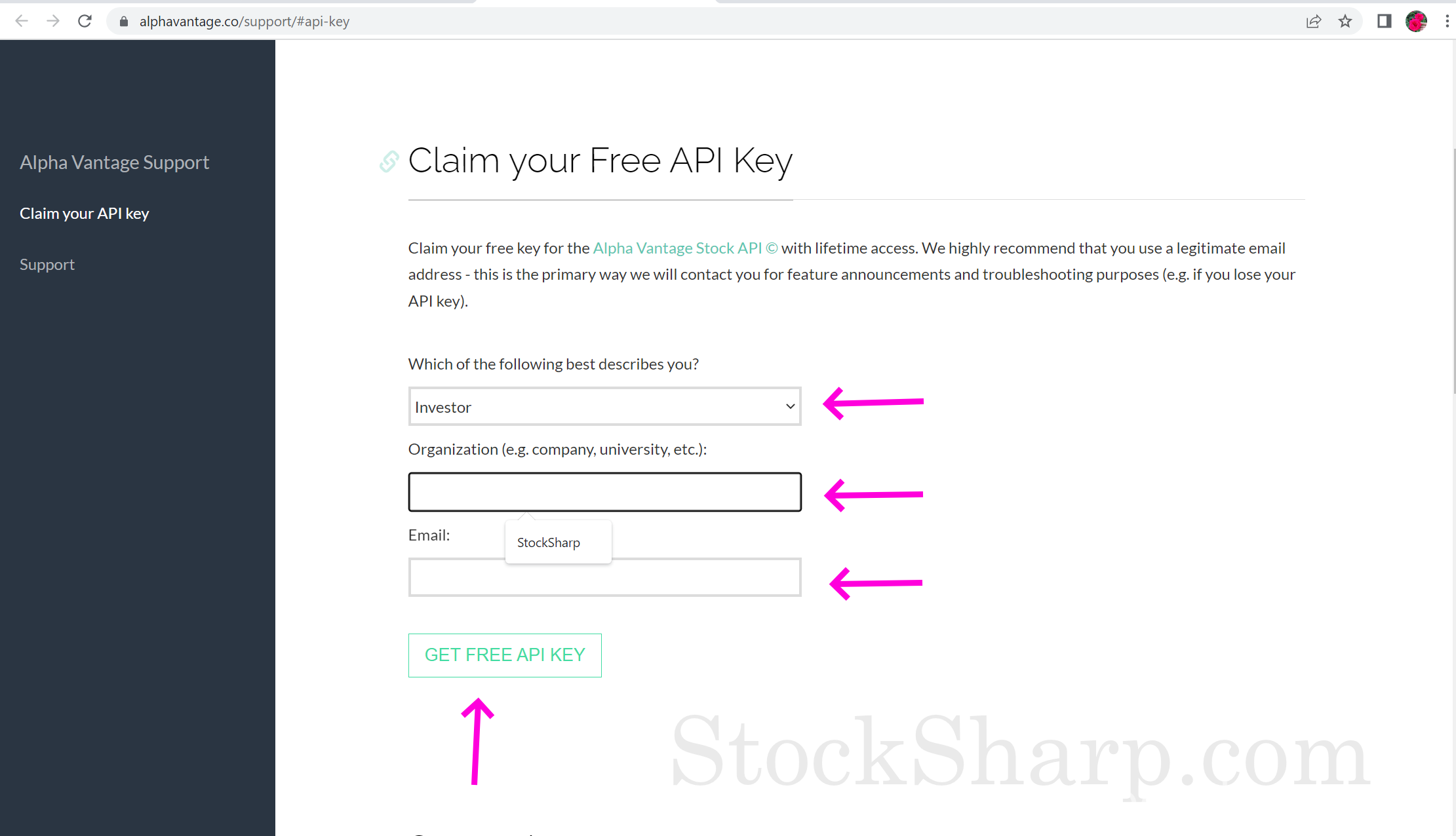Click the browser profile avatar icon

point(1417,20)
